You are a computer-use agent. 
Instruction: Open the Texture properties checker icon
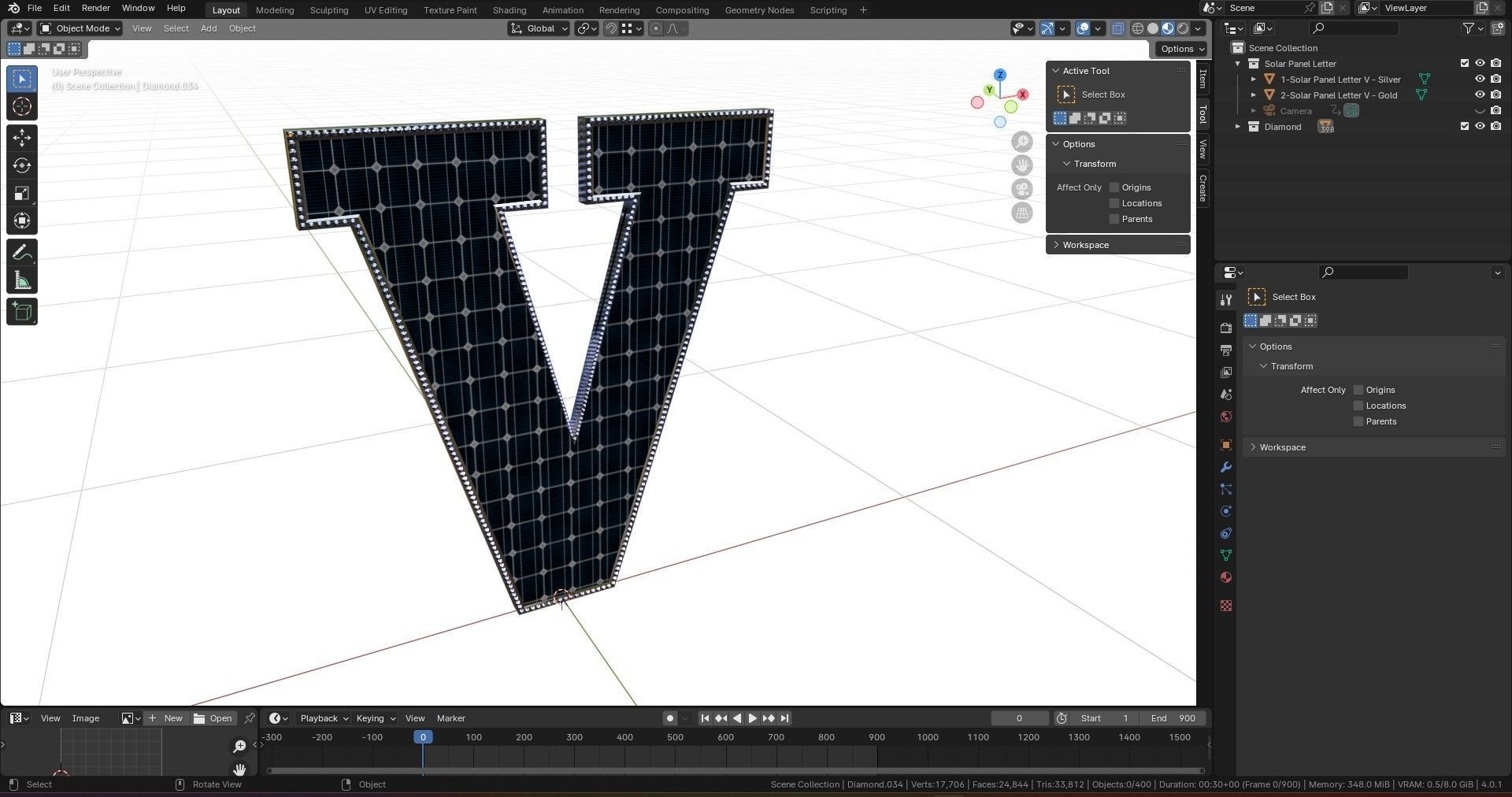[1226, 606]
